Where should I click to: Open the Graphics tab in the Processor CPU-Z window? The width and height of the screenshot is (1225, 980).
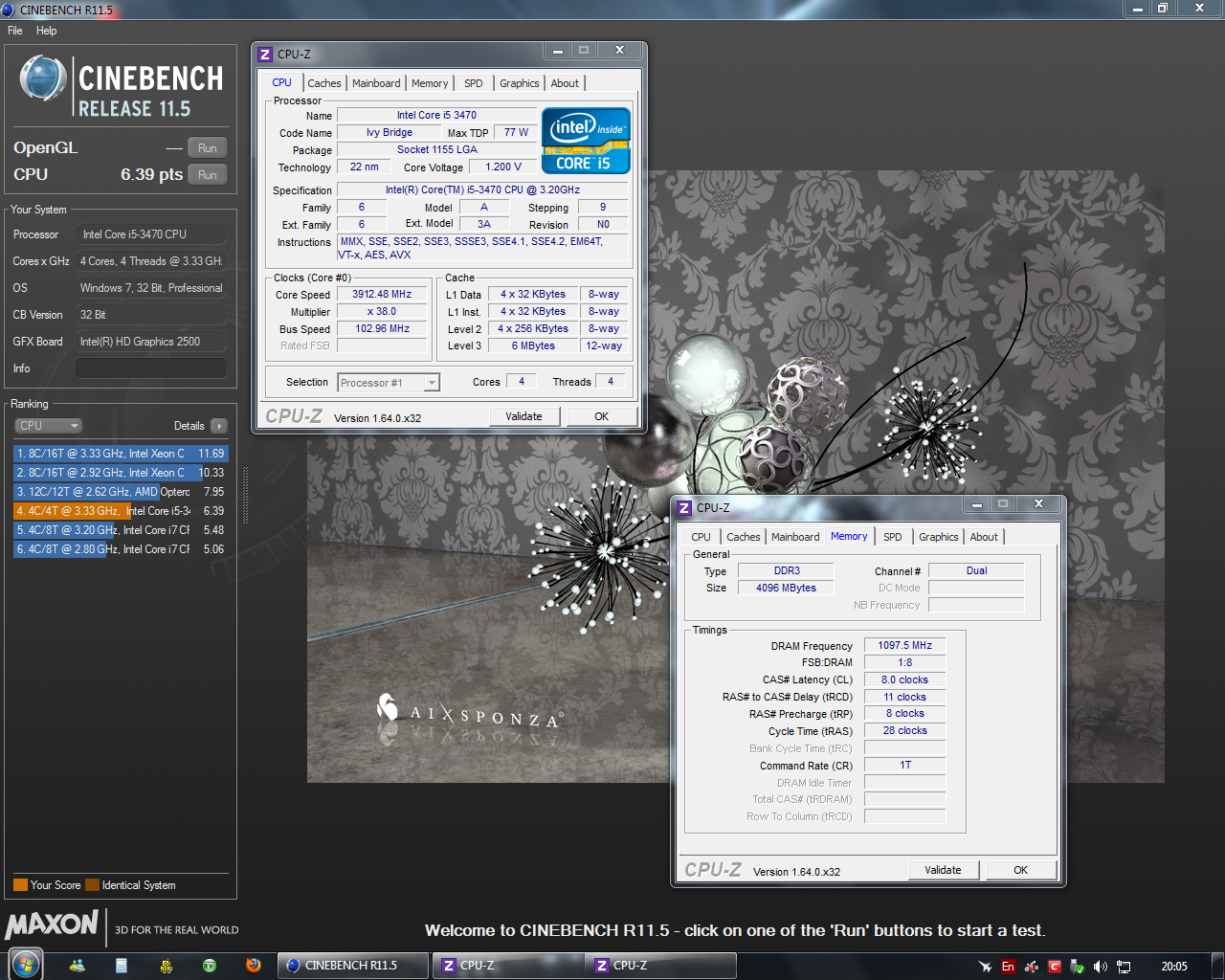tap(520, 83)
